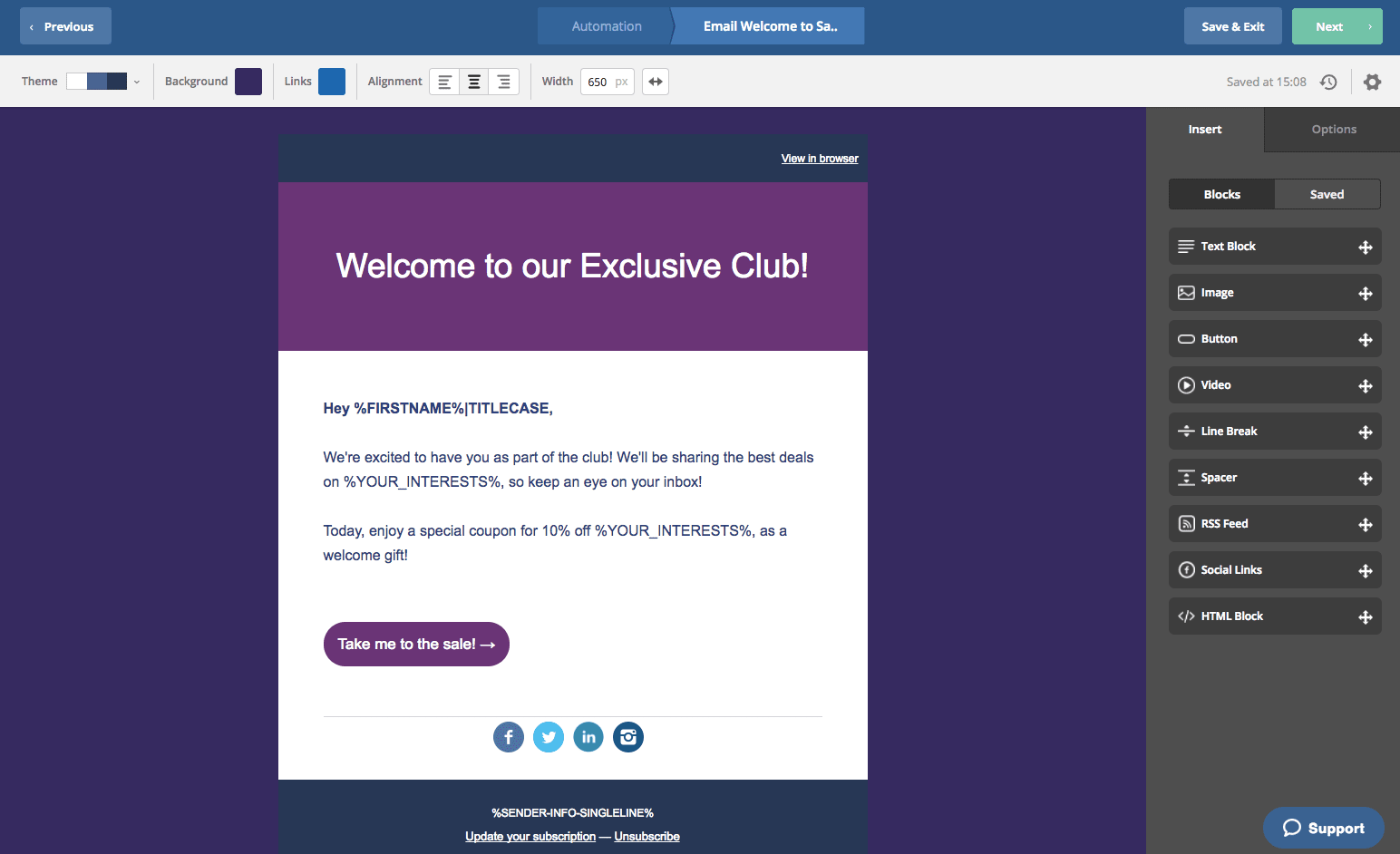The image size is (1400, 854).
Task: Change the Background color swatch
Action: click(248, 81)
